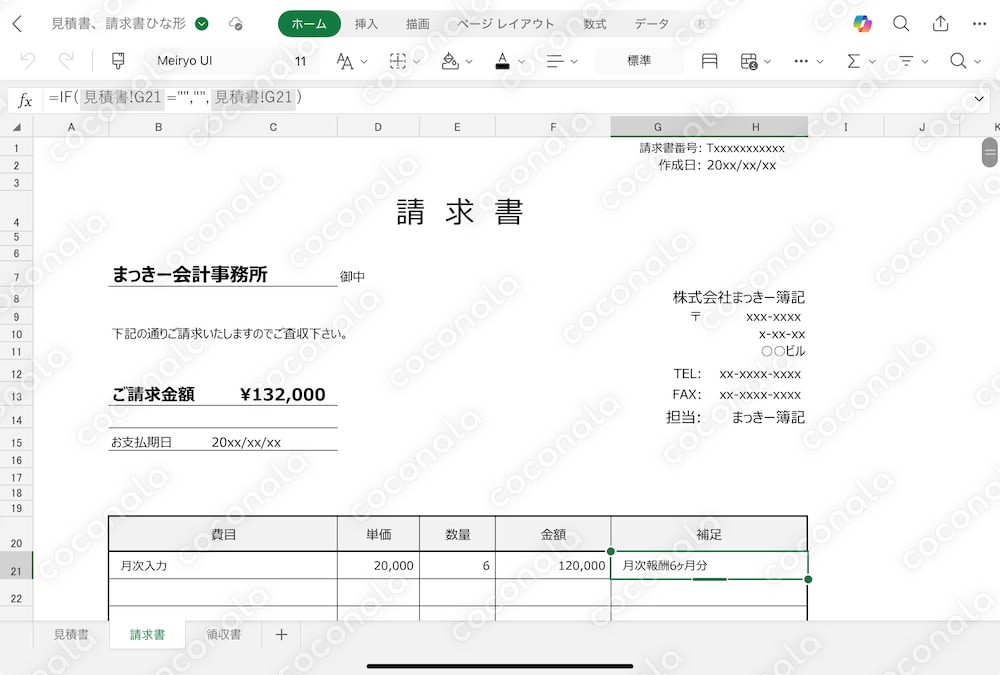1000x675 pixels.
Task: Expand the fill color dropdown arrow
Action: click(469, 62)
